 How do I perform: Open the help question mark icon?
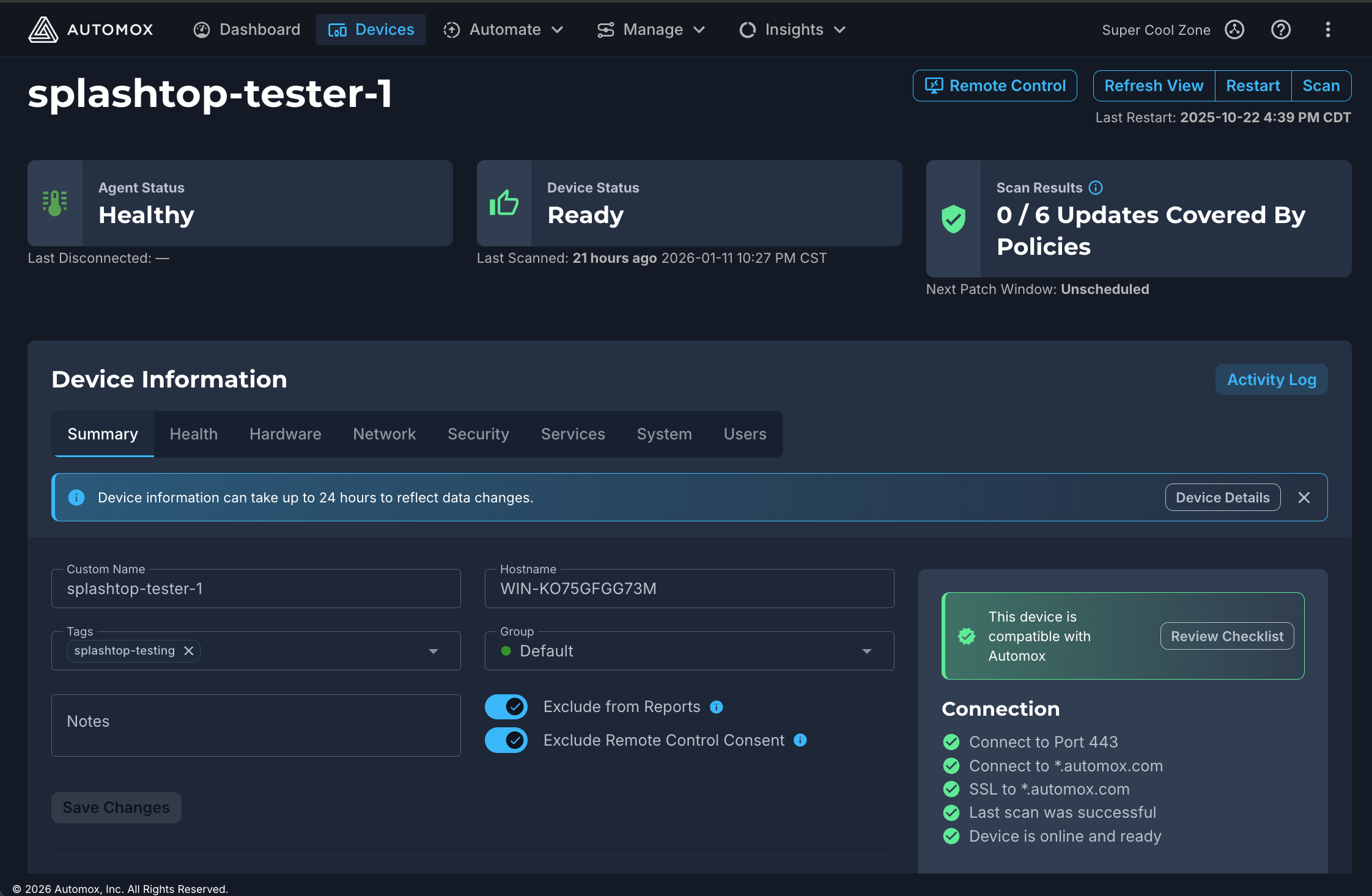click(1281, 29)
